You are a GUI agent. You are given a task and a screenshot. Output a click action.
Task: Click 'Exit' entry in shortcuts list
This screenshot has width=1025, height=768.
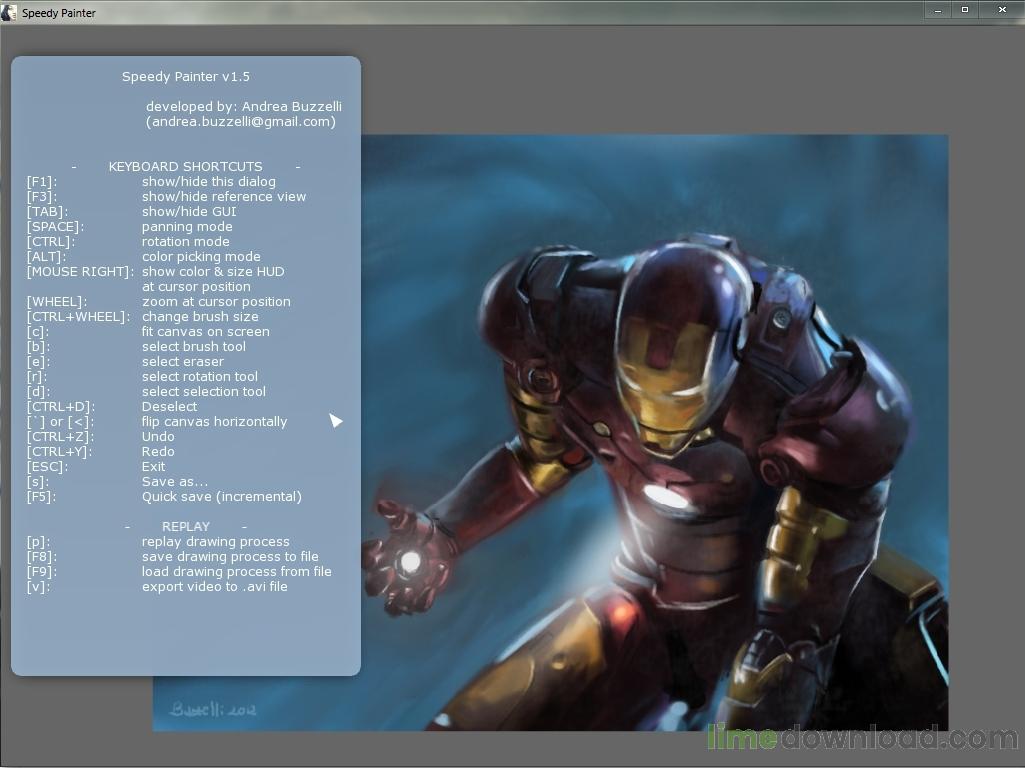(x=153, y=467)
